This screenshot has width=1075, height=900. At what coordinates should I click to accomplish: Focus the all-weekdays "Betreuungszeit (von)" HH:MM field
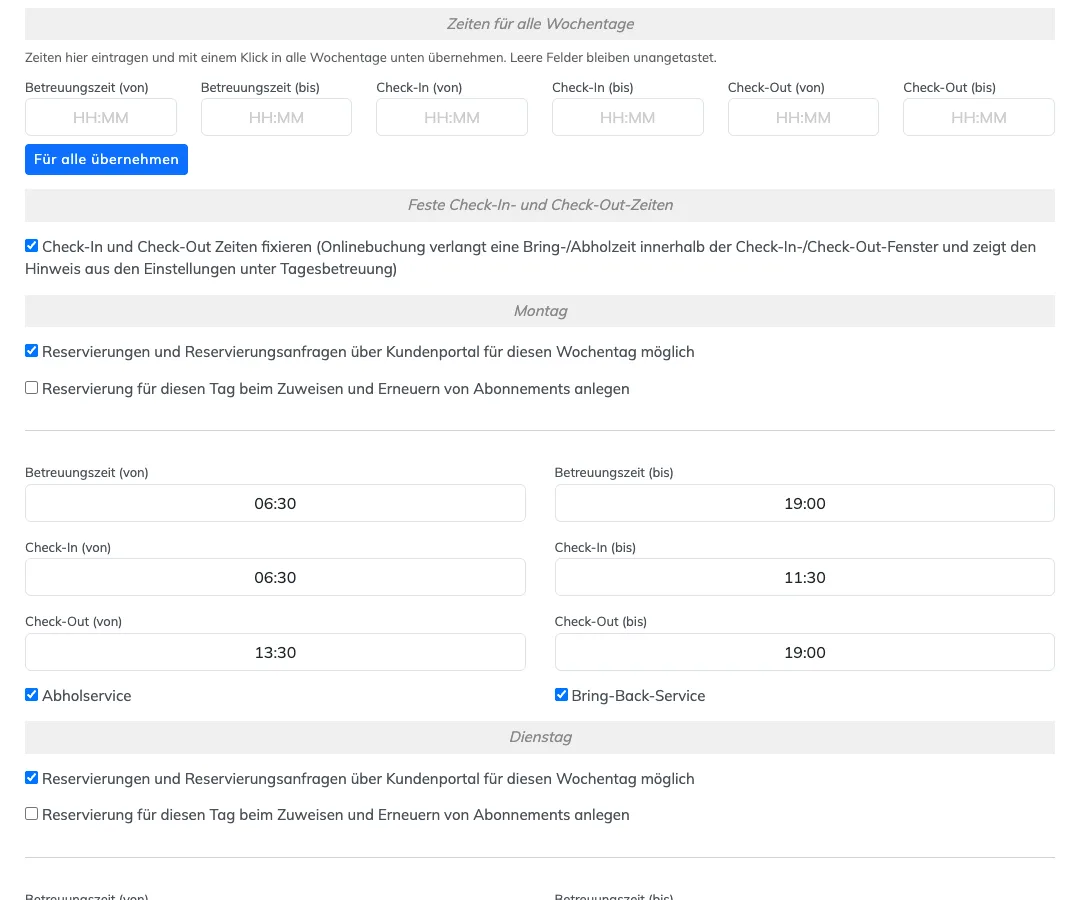point(101,117)
